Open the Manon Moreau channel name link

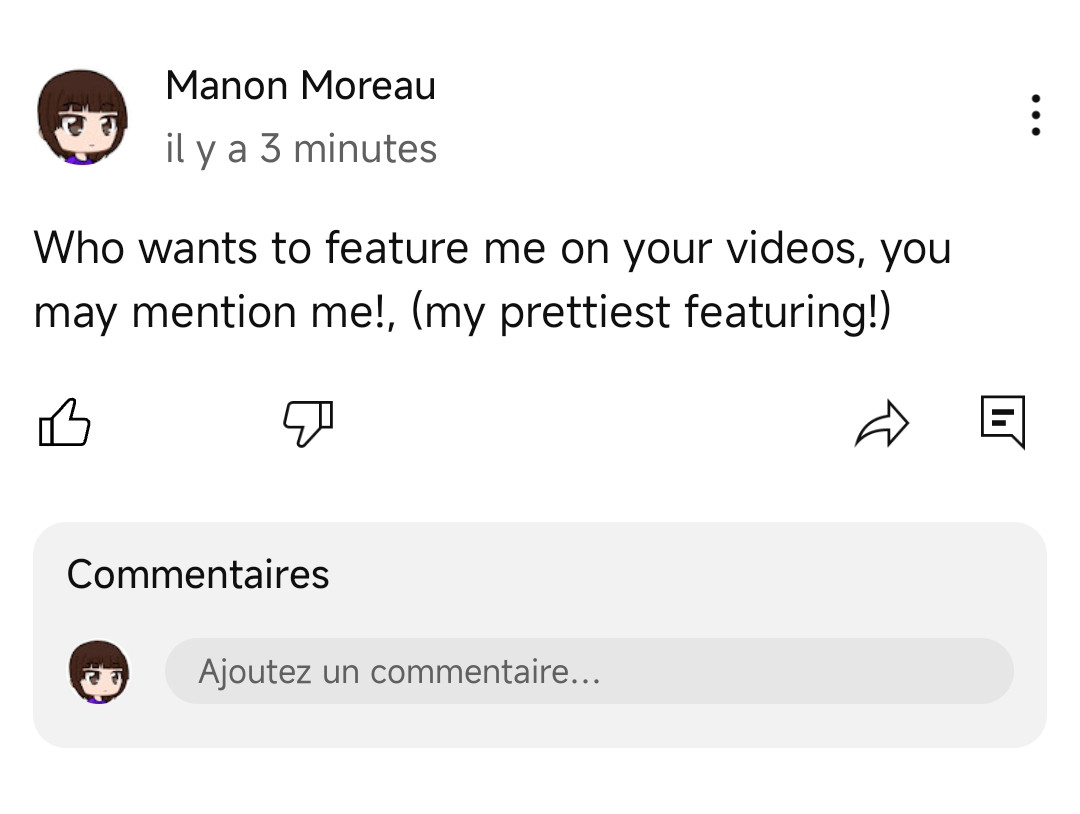300,85
